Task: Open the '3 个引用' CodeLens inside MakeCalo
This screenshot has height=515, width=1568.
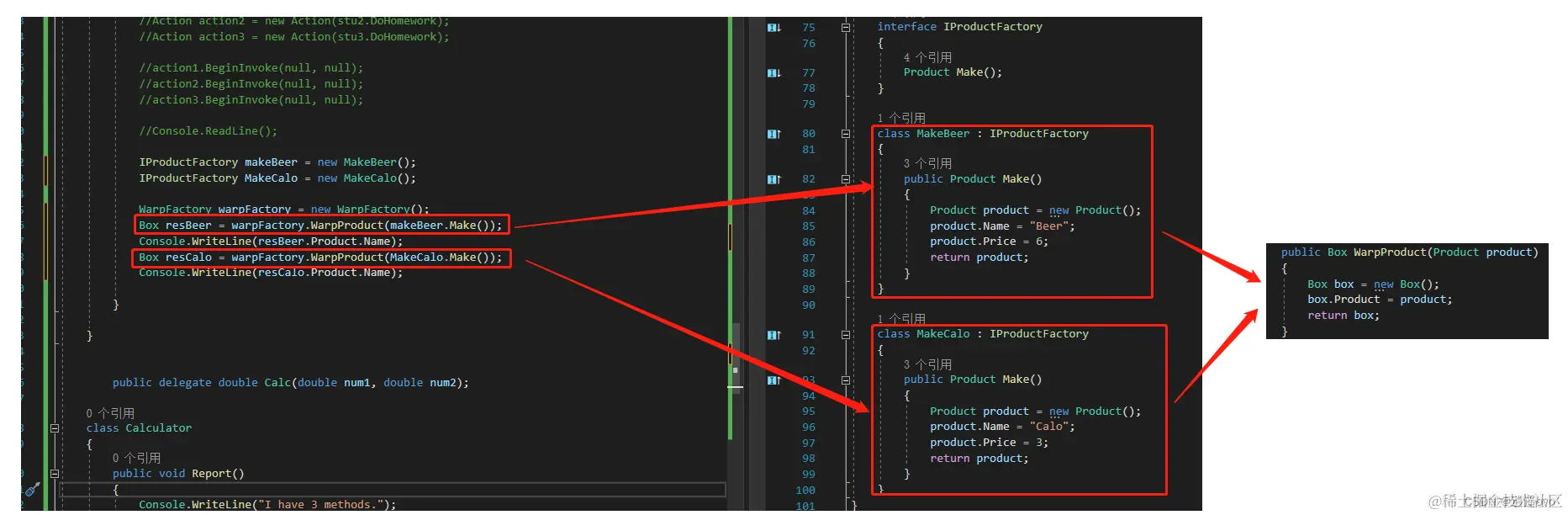Action: pos(927,364)
